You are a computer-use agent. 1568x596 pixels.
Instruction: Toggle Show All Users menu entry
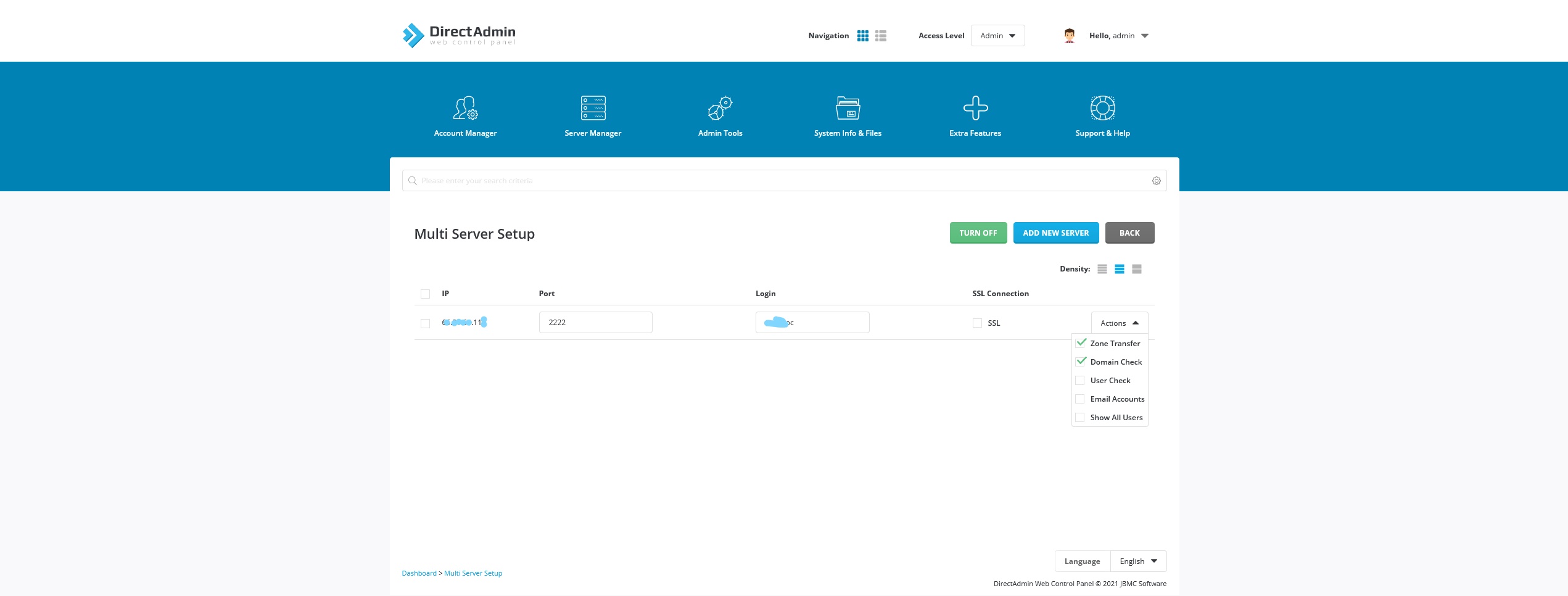[1080, 418]
